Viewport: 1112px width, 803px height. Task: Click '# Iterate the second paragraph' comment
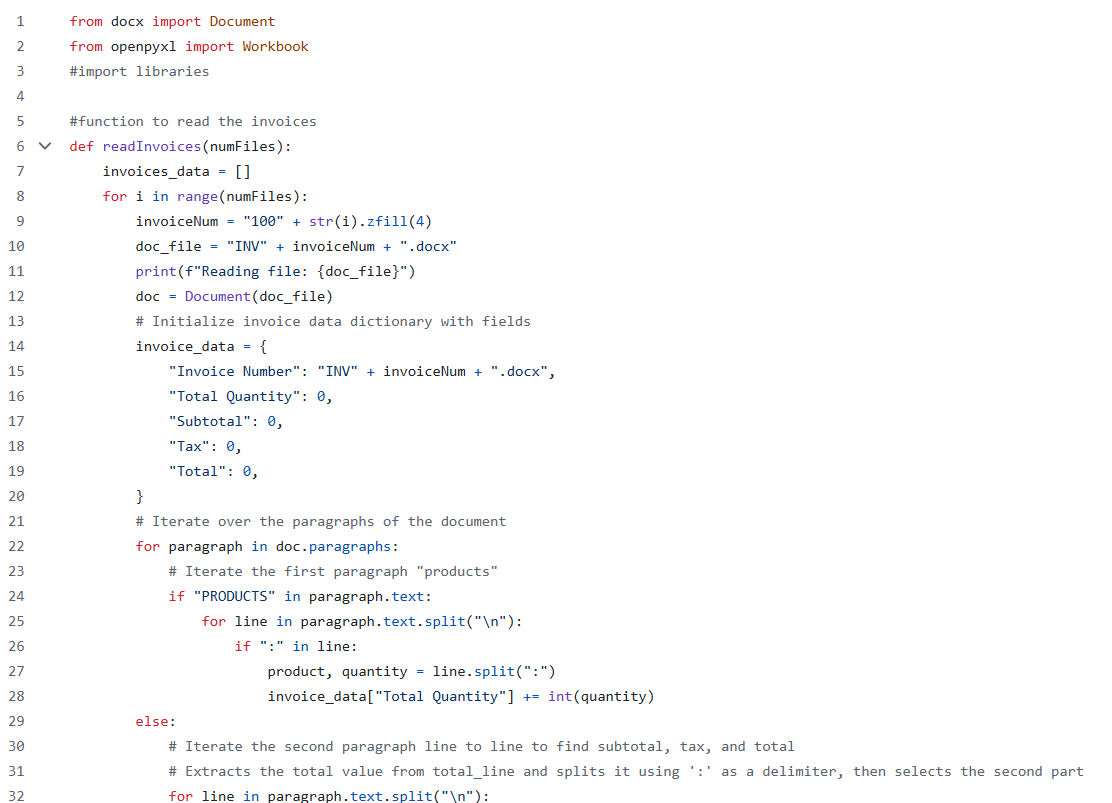pyautogui.click(x=482, y=746)
